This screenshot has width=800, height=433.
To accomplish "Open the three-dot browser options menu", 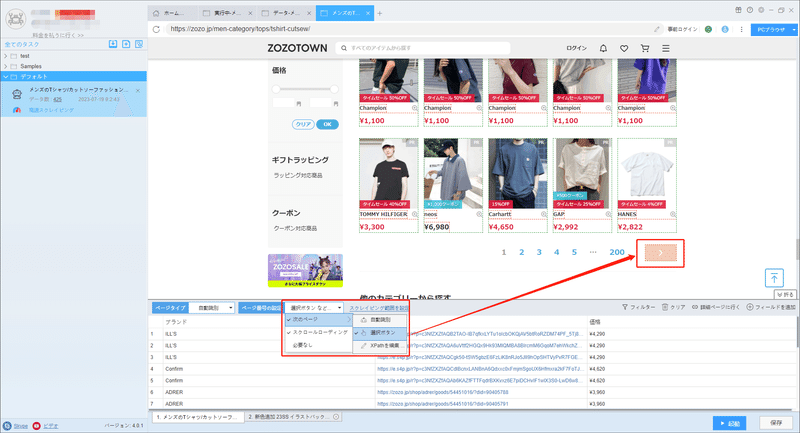I will pyautogui.click(x=741, y=29).
